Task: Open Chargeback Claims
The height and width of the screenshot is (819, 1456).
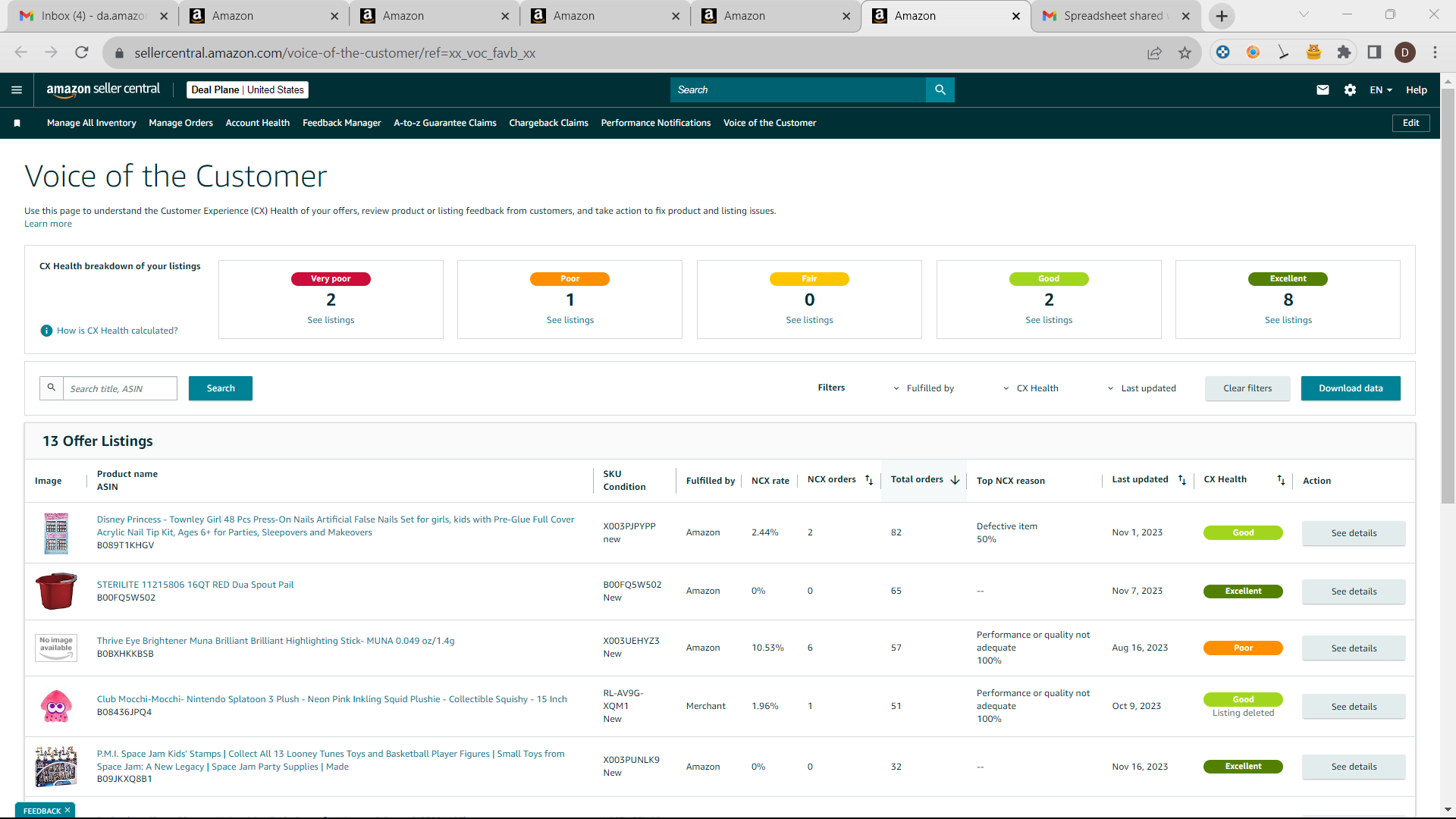Action: [x=548, y=123]
